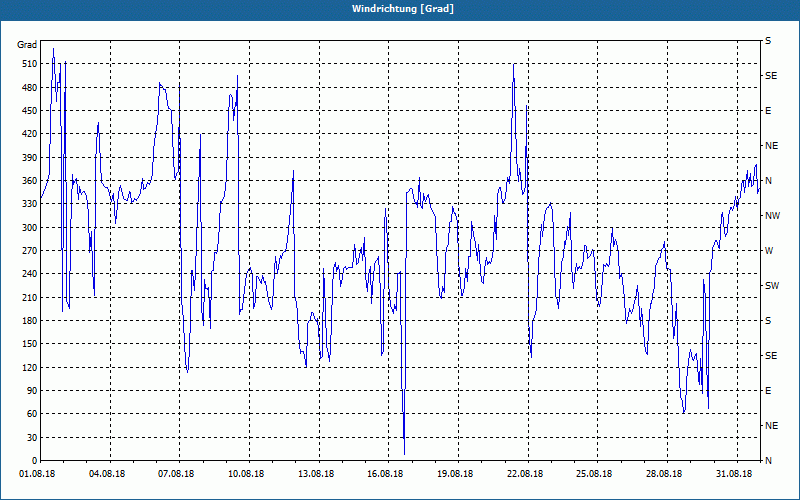Pick the date label 28.08.18
This screenshot has height=500, width=800.
tap(664, 474)
